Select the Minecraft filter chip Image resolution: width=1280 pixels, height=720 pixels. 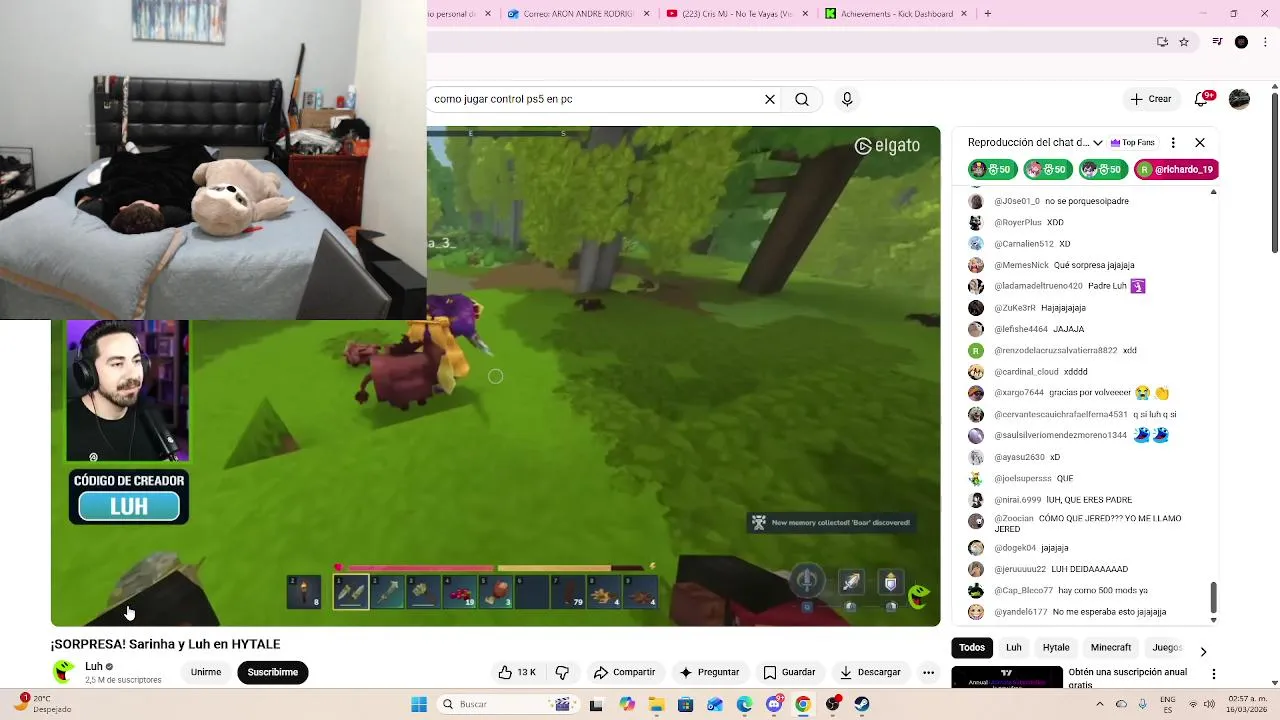pyautogui.click(x=1111, y=647)
